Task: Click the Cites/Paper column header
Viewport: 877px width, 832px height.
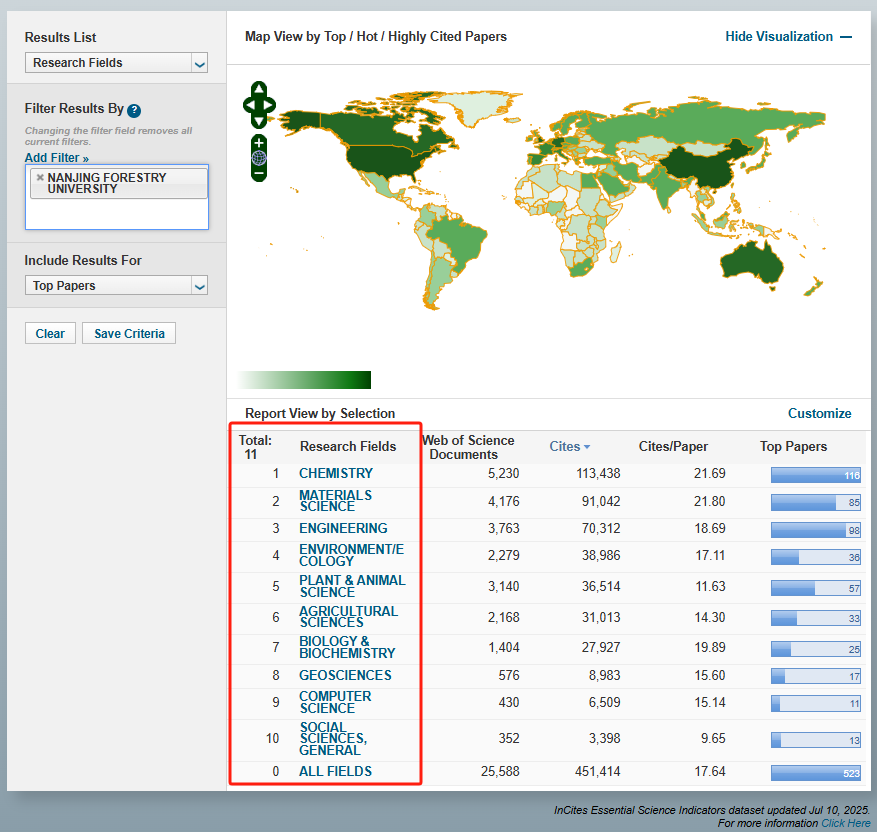Action: (x=673, y=446)
